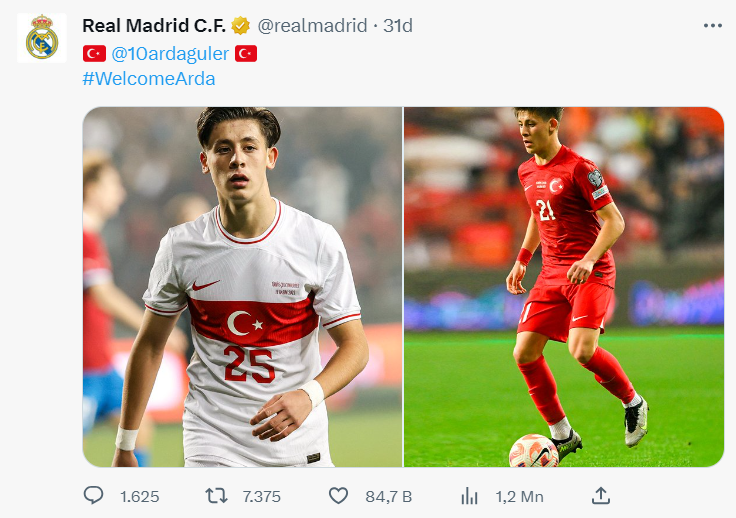Screen dimensions: 736x518
Task: Like the tweet with heart icon
Action: click(338, 496)
